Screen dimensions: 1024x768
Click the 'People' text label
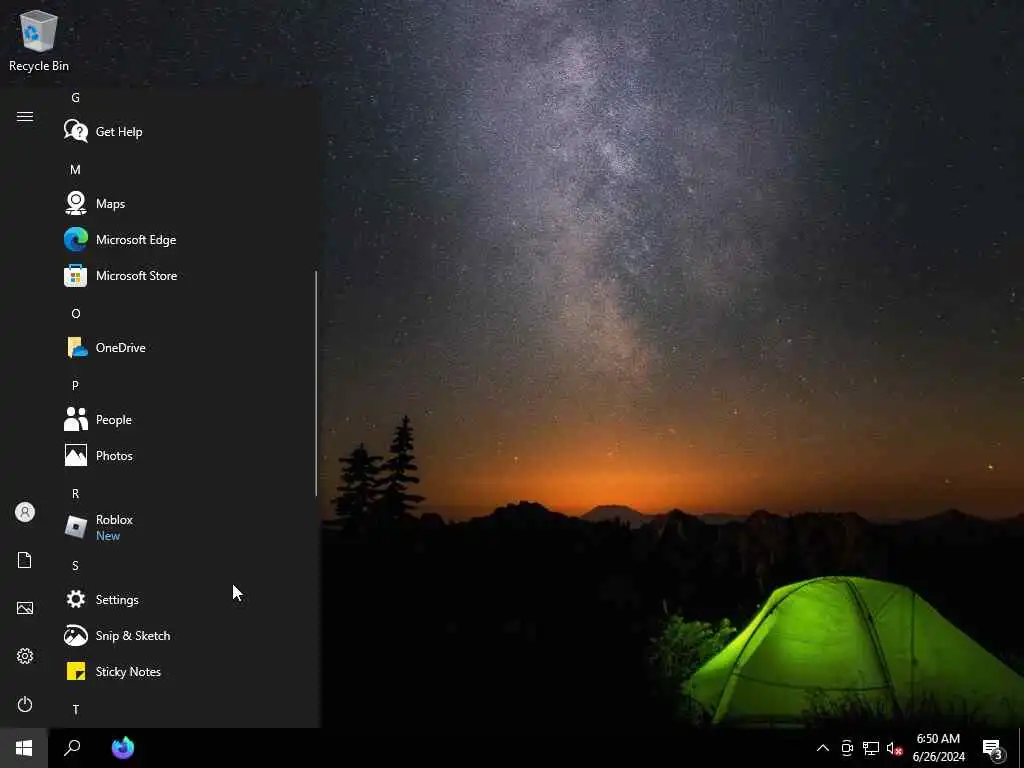coord(114,420)
